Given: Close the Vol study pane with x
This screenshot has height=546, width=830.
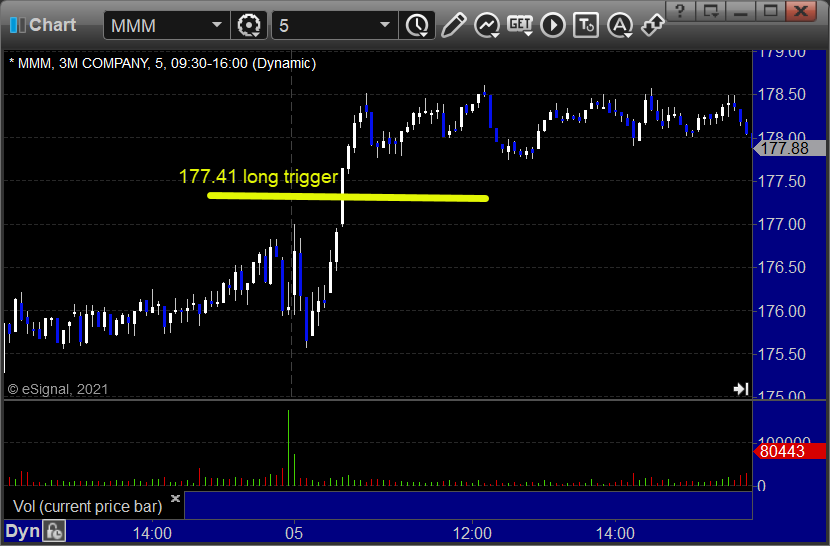Looking at the screenshot, I should point(175,498).
